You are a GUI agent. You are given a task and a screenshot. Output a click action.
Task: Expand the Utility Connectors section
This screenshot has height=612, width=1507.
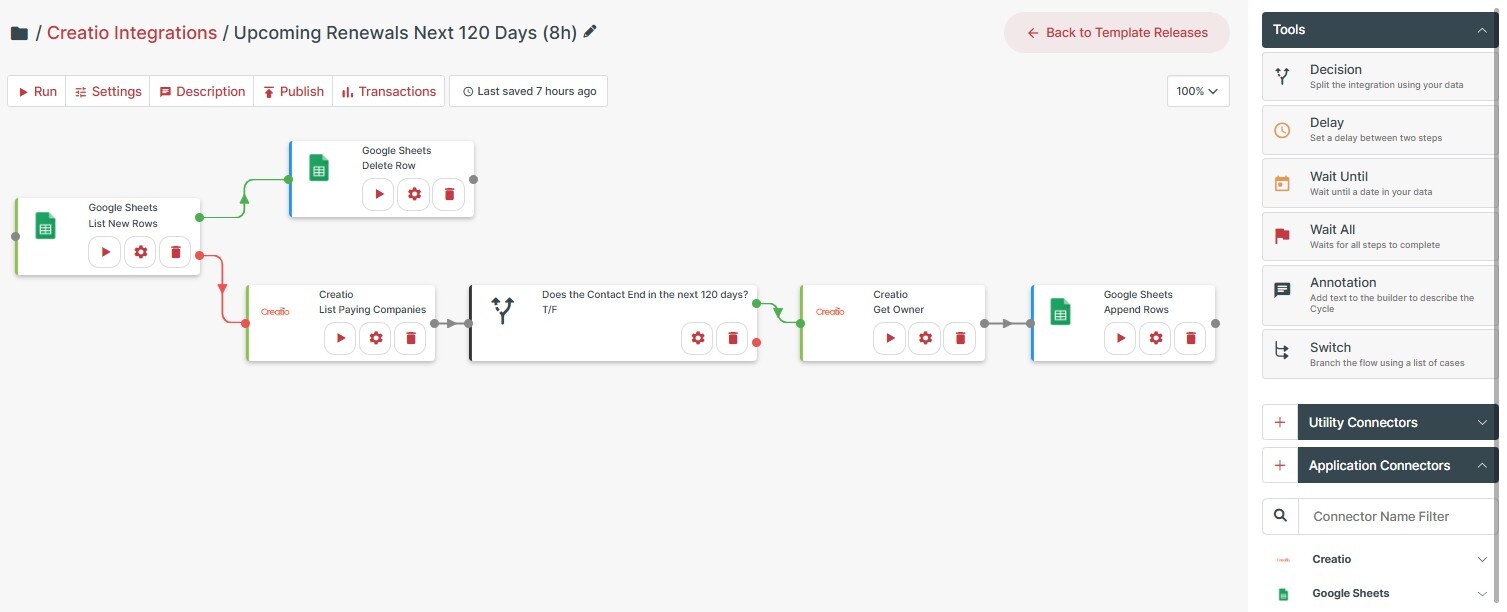click(1482, 423)
